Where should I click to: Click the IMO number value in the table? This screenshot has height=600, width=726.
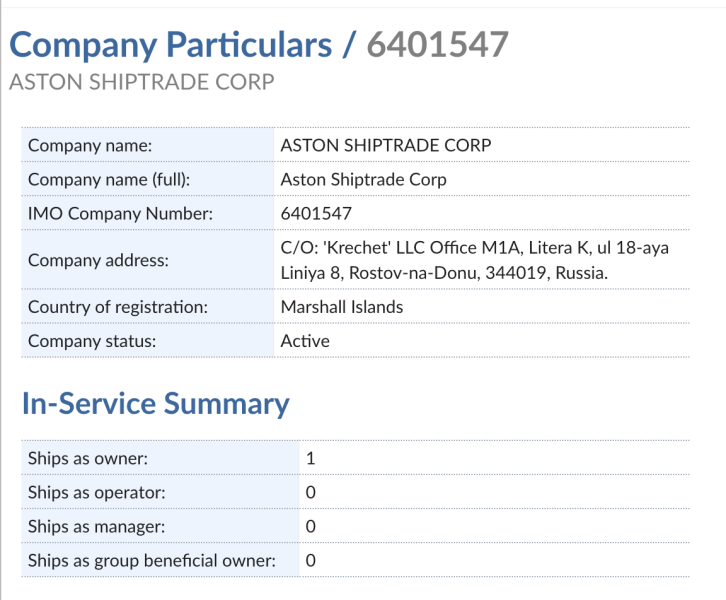tap(316, 213)
